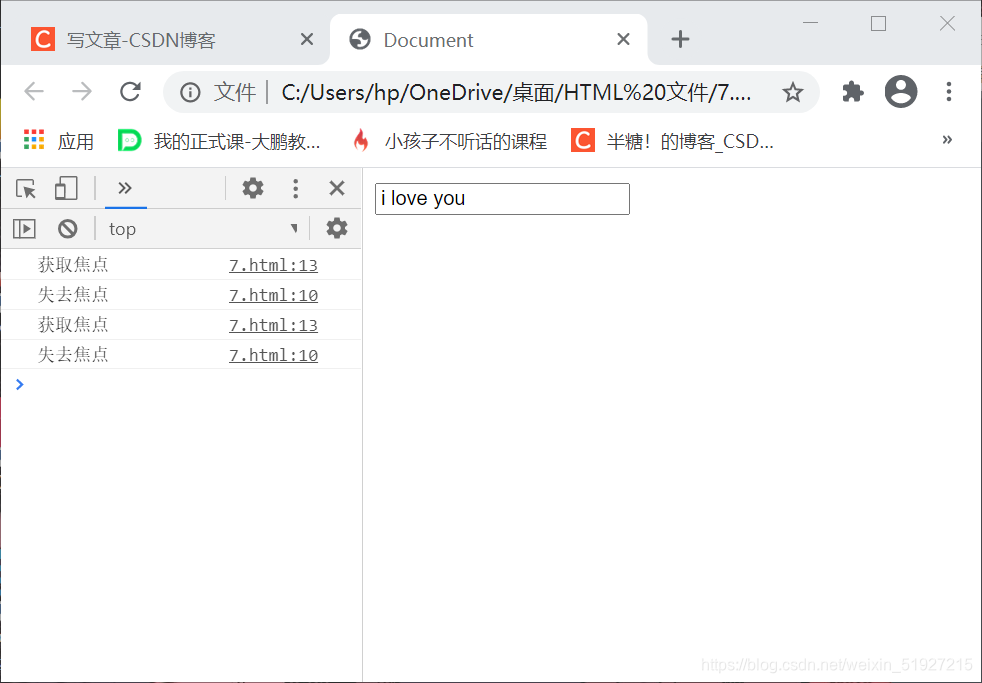Open bookmark 半糖！的博客_CSD...

[673, 141]
